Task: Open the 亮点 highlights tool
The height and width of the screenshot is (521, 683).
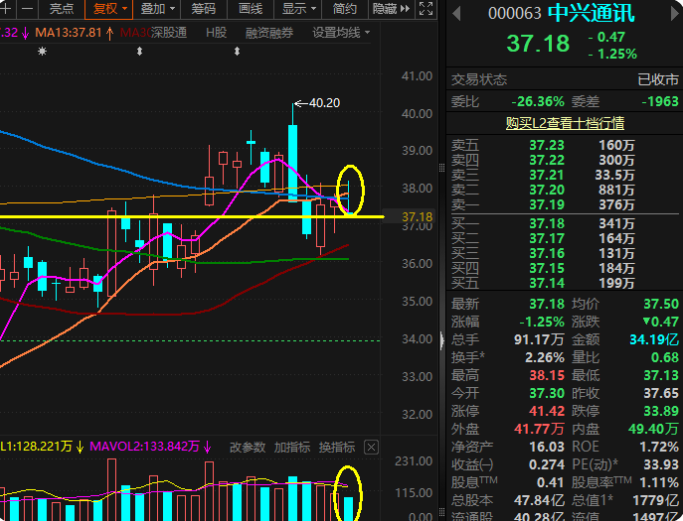Action: click(61, 9)
